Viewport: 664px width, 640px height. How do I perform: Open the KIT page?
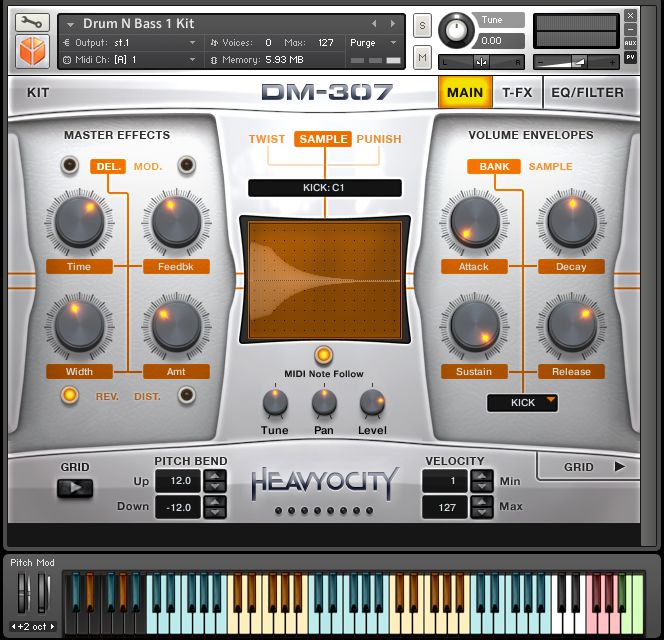pyautogui.click(x=38, y=93)
